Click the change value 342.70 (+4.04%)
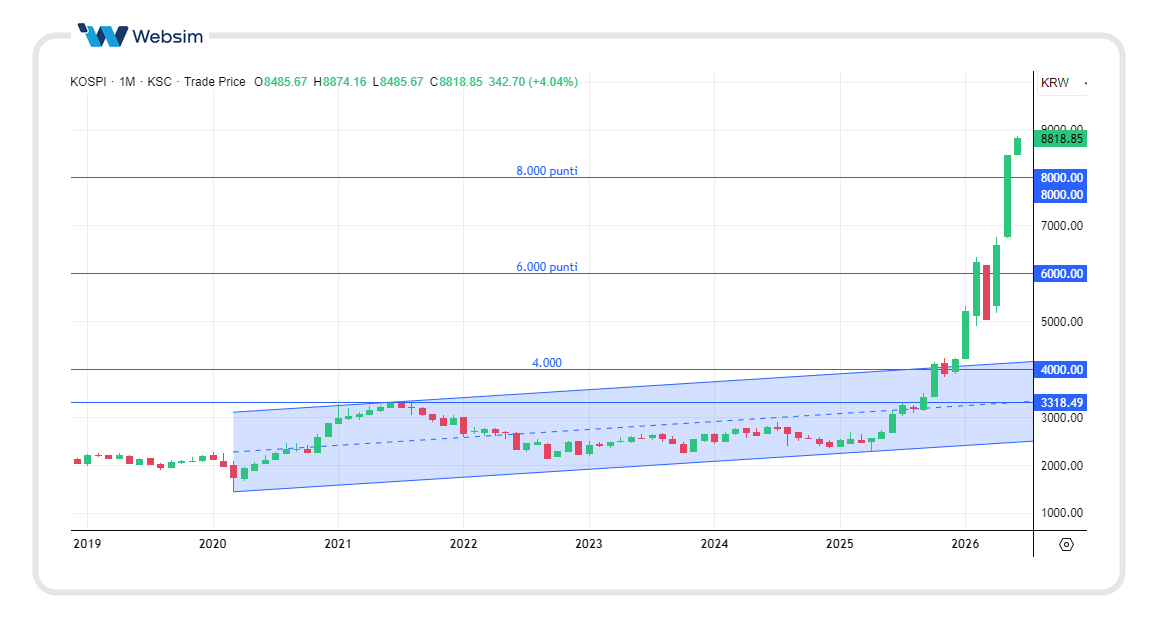This screenshot has width=1158, height=628. 533,82
